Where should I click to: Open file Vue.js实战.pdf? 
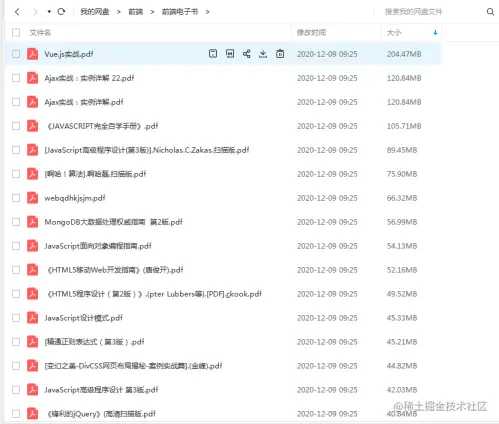(69, 54)
